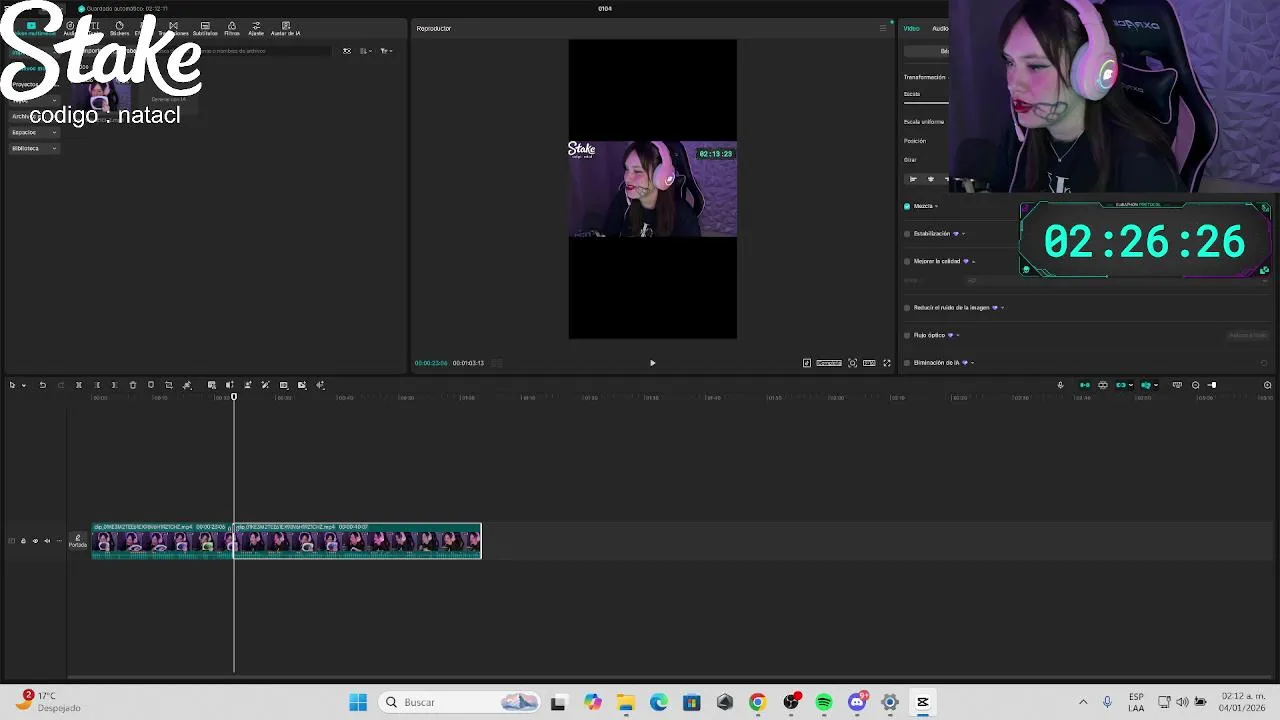Click the zoom-in magnifier at timeline right edge

(x=1268, y=385)
